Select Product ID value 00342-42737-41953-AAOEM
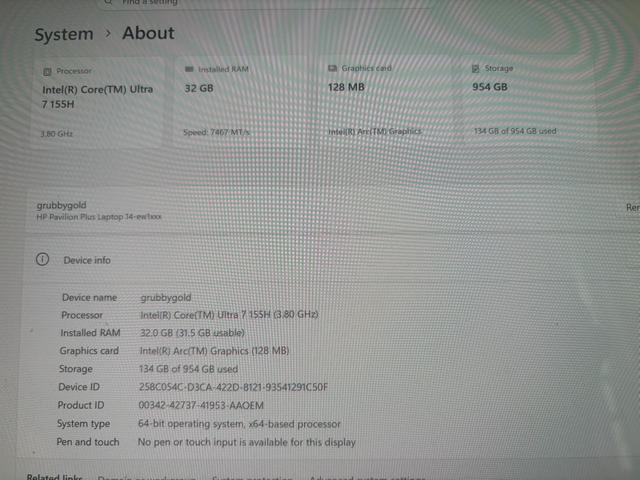 [201, 405]
